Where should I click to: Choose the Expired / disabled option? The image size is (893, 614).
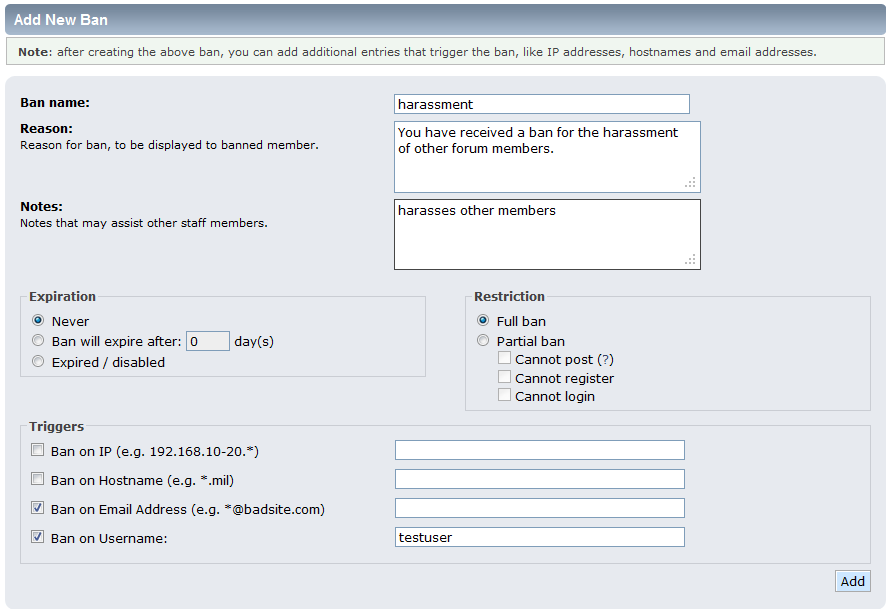(x=38, y=362)
